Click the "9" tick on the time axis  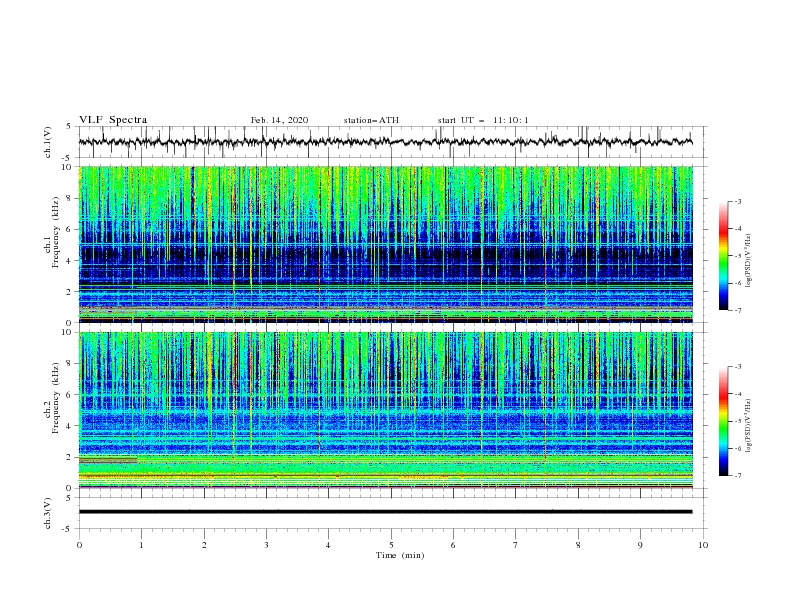pyautogui.click(x=640, y=545)
